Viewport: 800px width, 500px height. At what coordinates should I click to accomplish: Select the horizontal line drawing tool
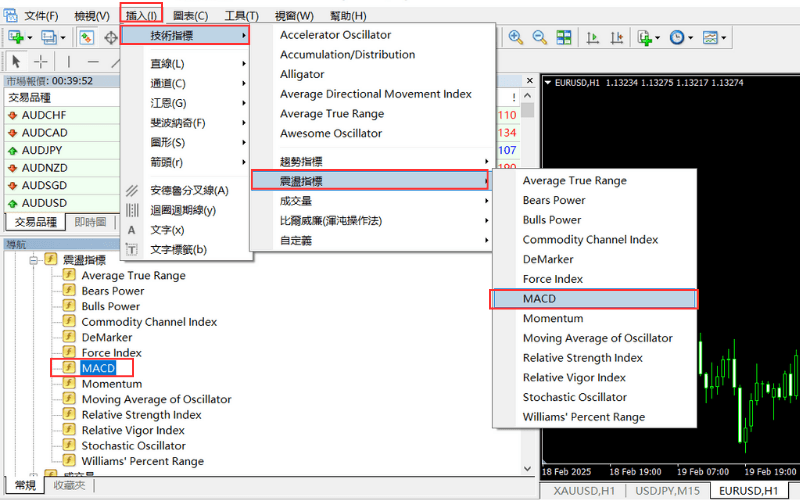pyautogui.click(x=93, y=62)
